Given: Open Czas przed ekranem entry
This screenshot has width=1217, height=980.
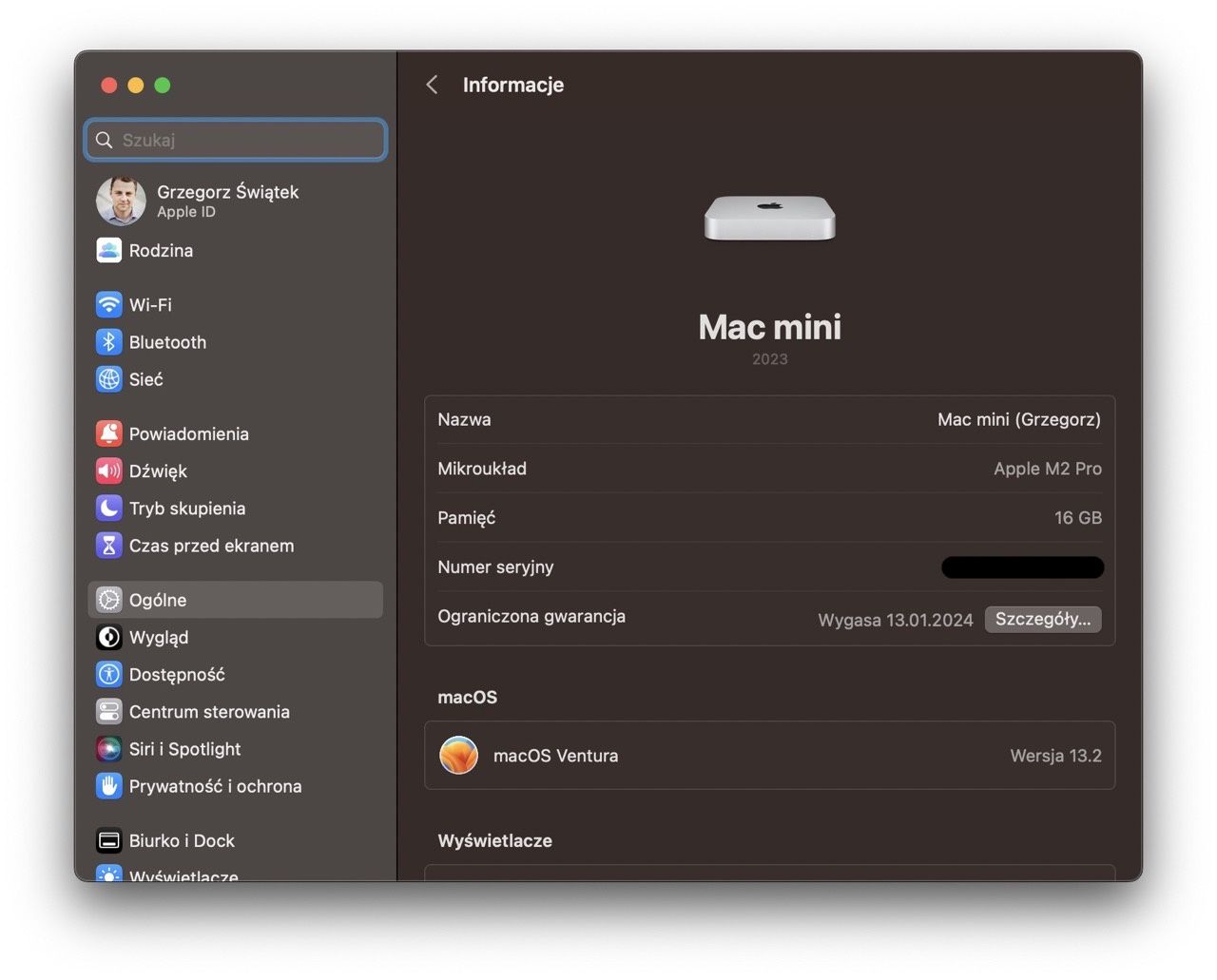Looking at the screenshot, I should 212,546.
